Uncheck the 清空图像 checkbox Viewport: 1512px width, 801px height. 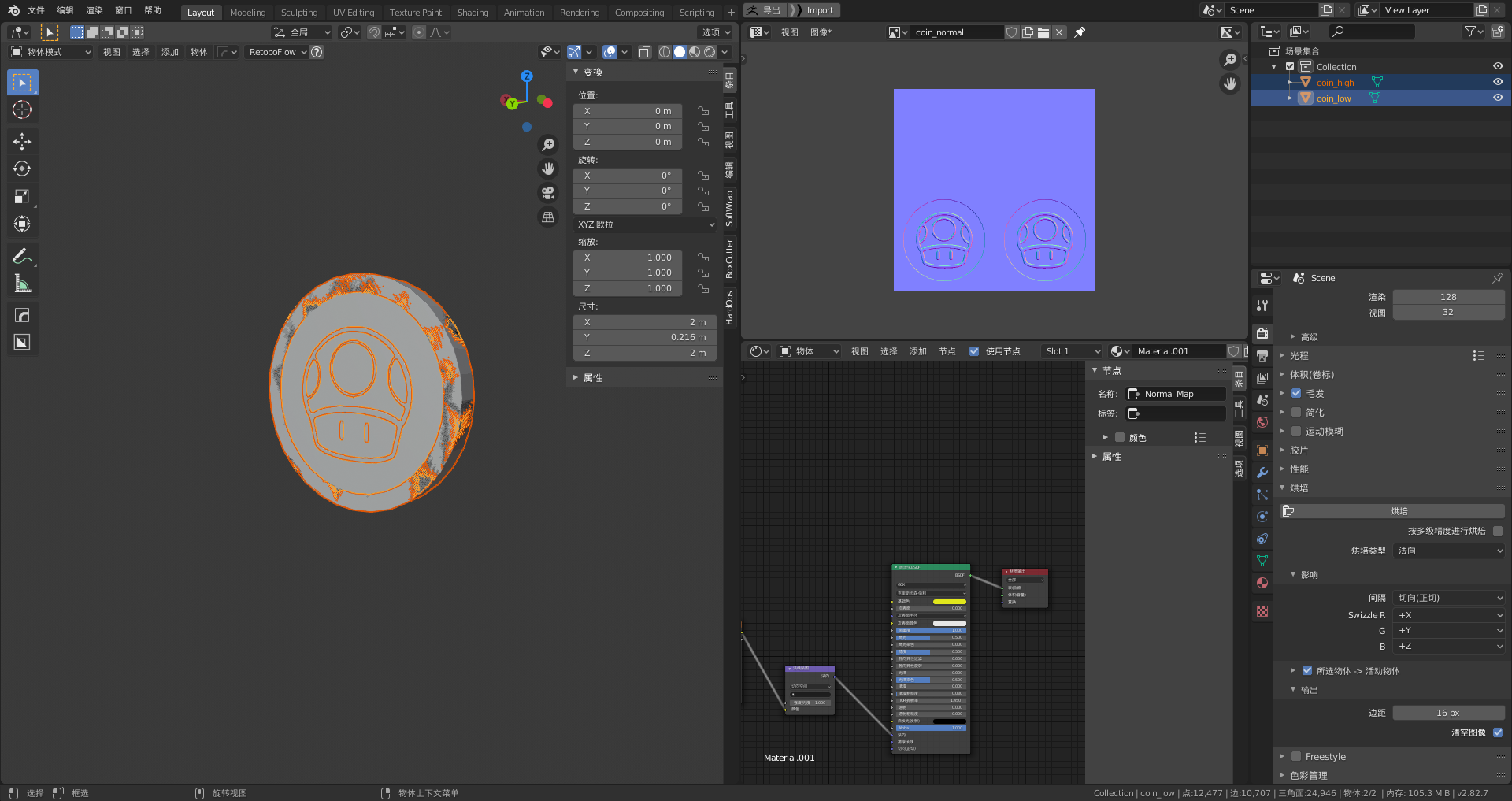point(1498,732)
